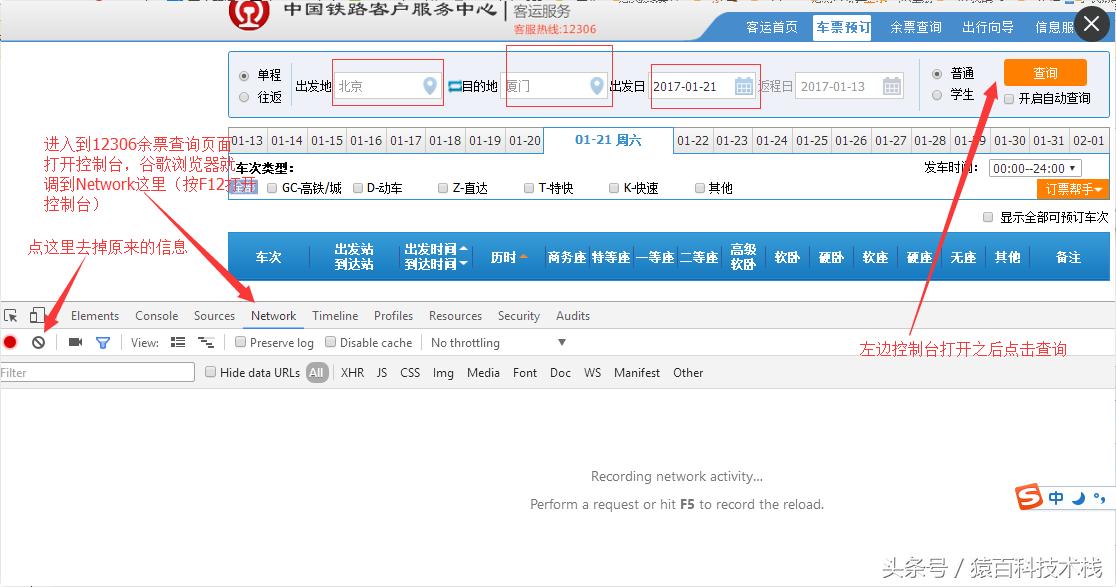Check the Disable cache option
Image resolution: width=1116 pixels, height=587 pixels.
tap(330, 342)
